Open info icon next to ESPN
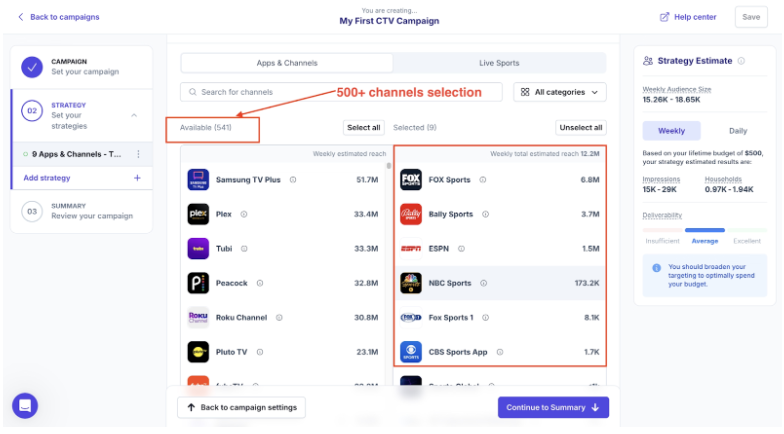The width and height of the screenshot is (784, 434). click(462, 248)
